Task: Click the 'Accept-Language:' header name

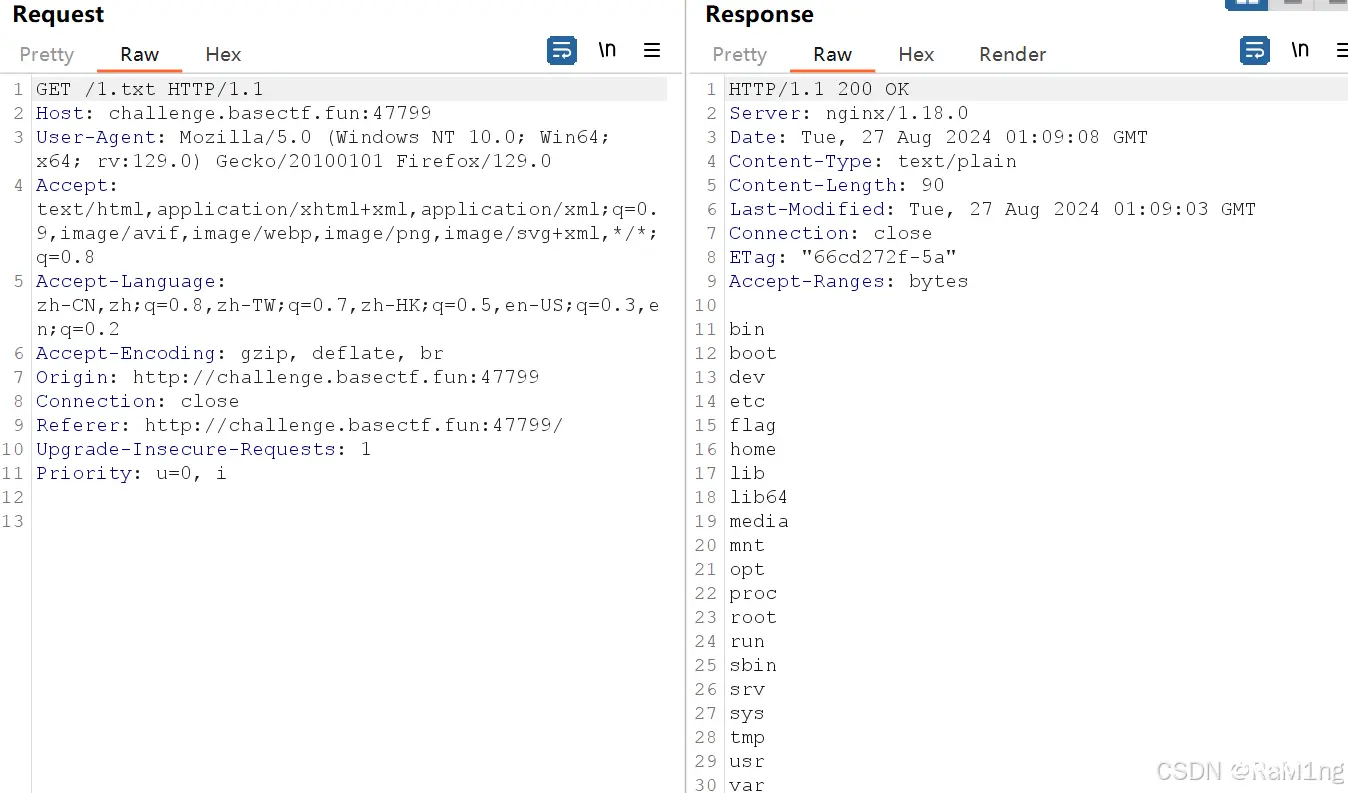Action: pos(132,281)
